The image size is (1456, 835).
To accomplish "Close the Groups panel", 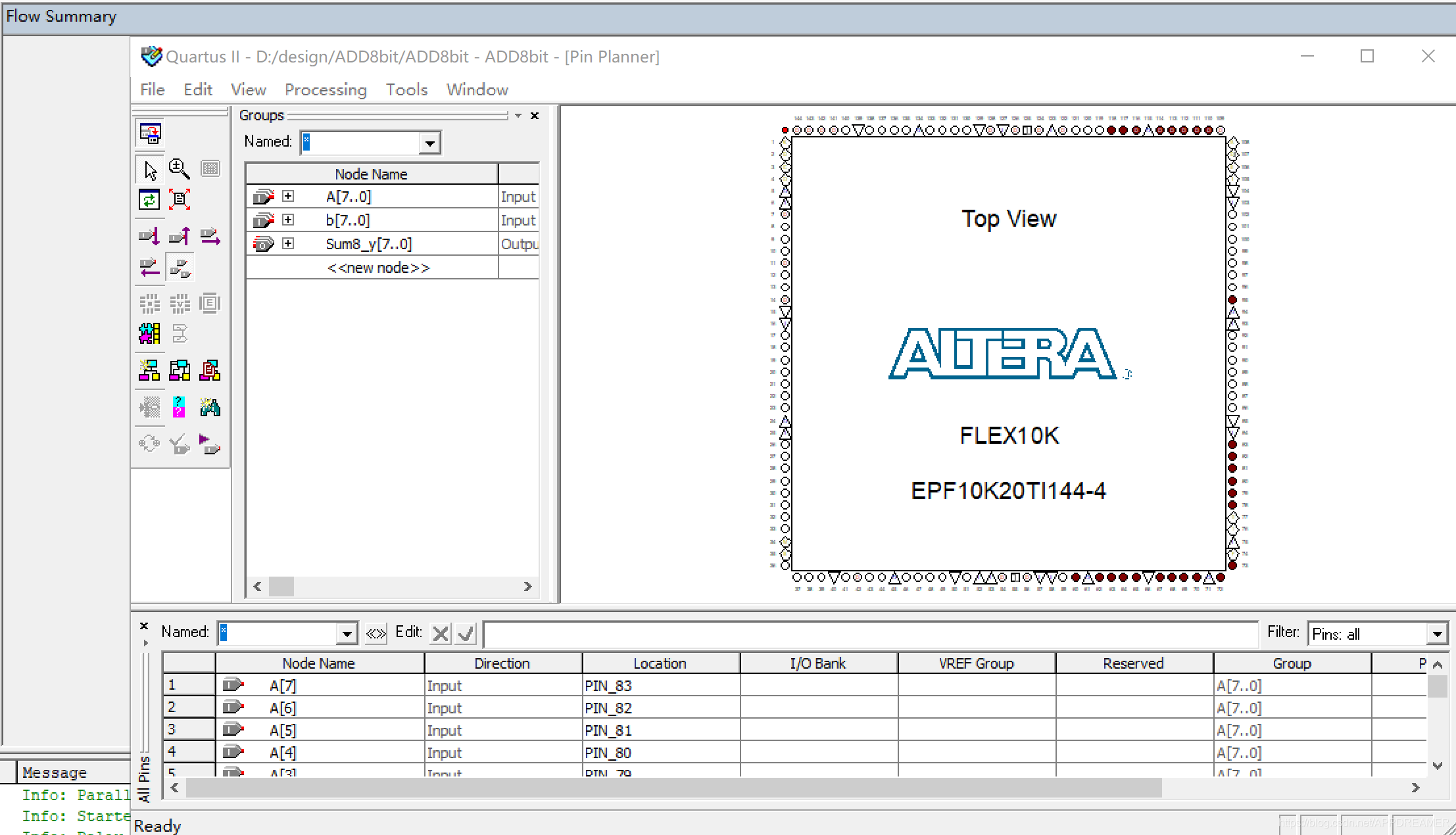I will click(535, 115).
